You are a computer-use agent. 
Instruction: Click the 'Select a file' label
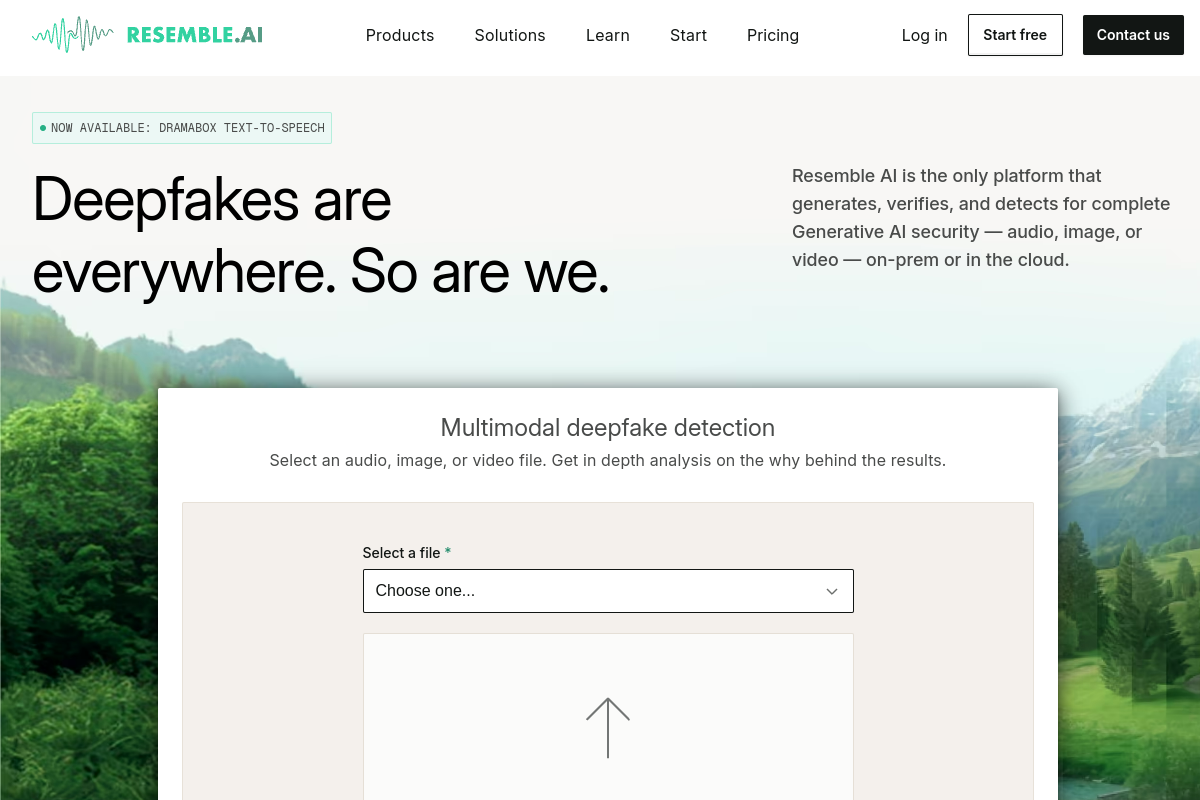[407, 553]
